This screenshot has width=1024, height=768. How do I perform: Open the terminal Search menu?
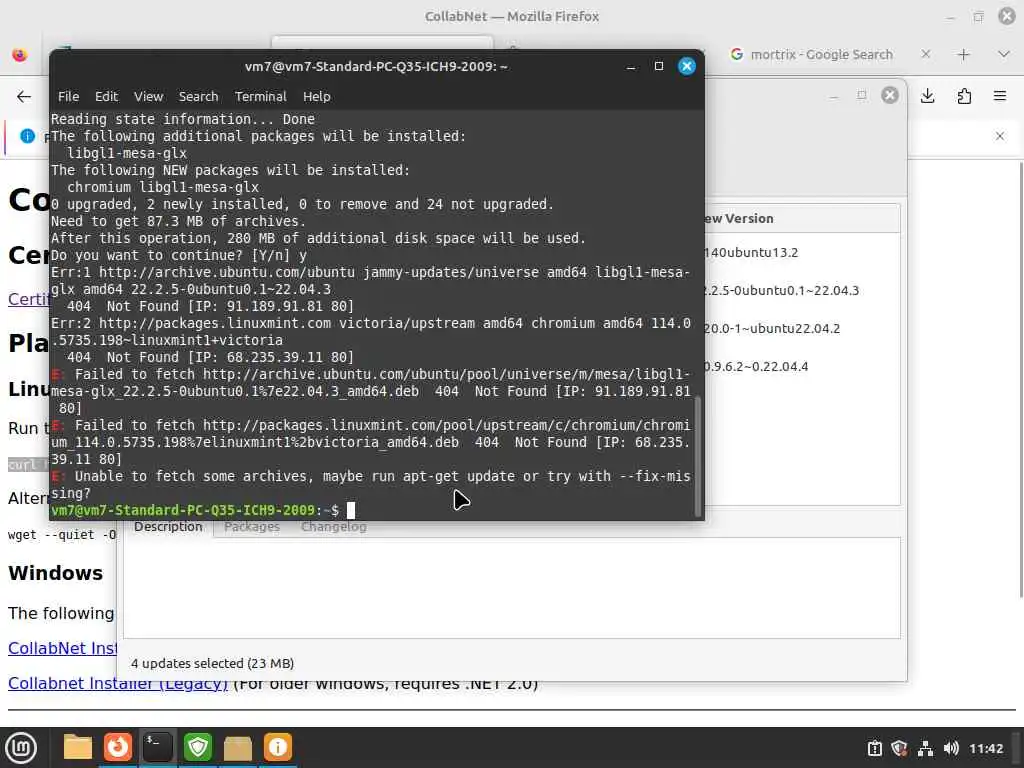[199, 97]
